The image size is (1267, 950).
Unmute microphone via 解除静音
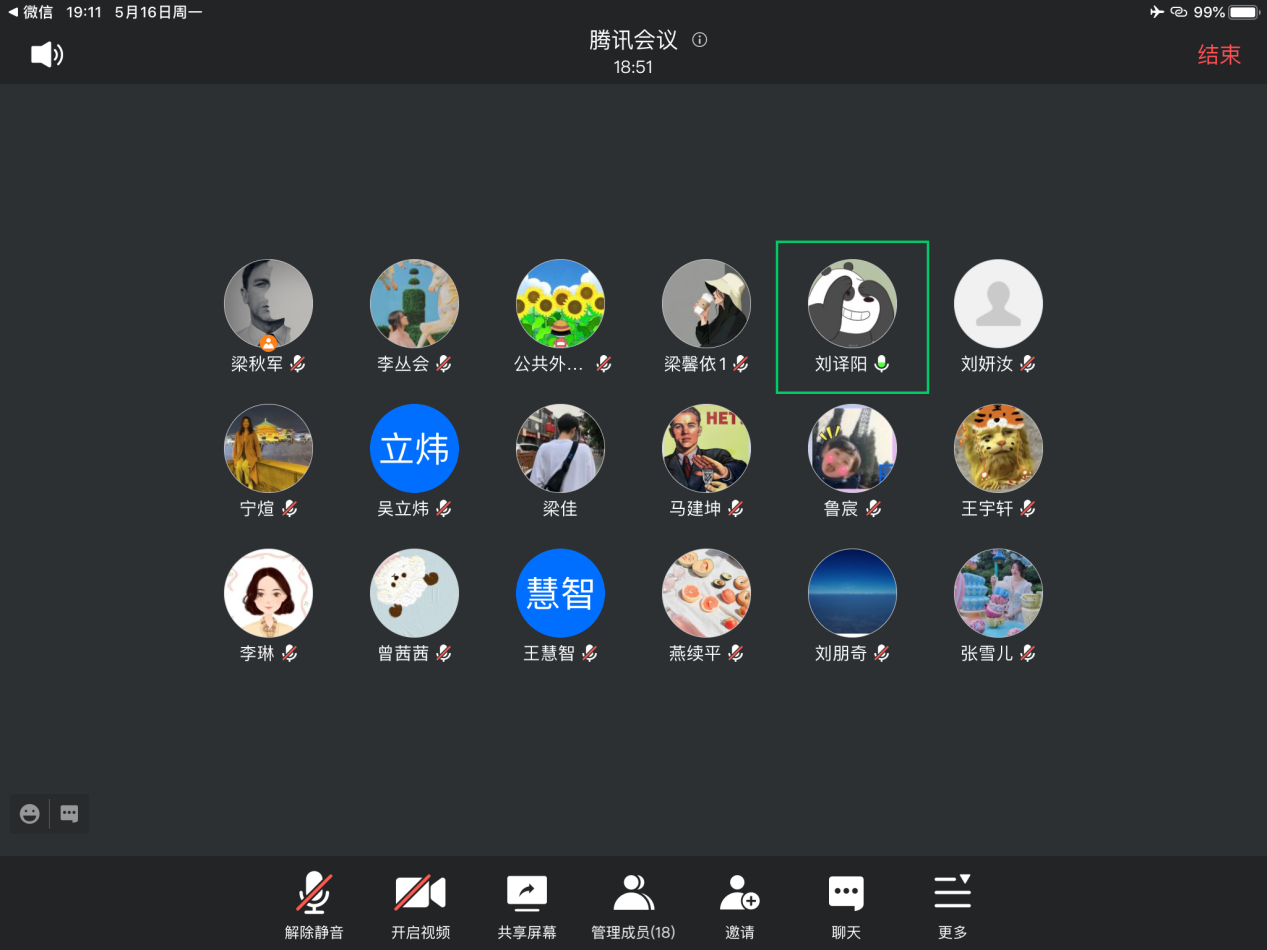[314, 892]
